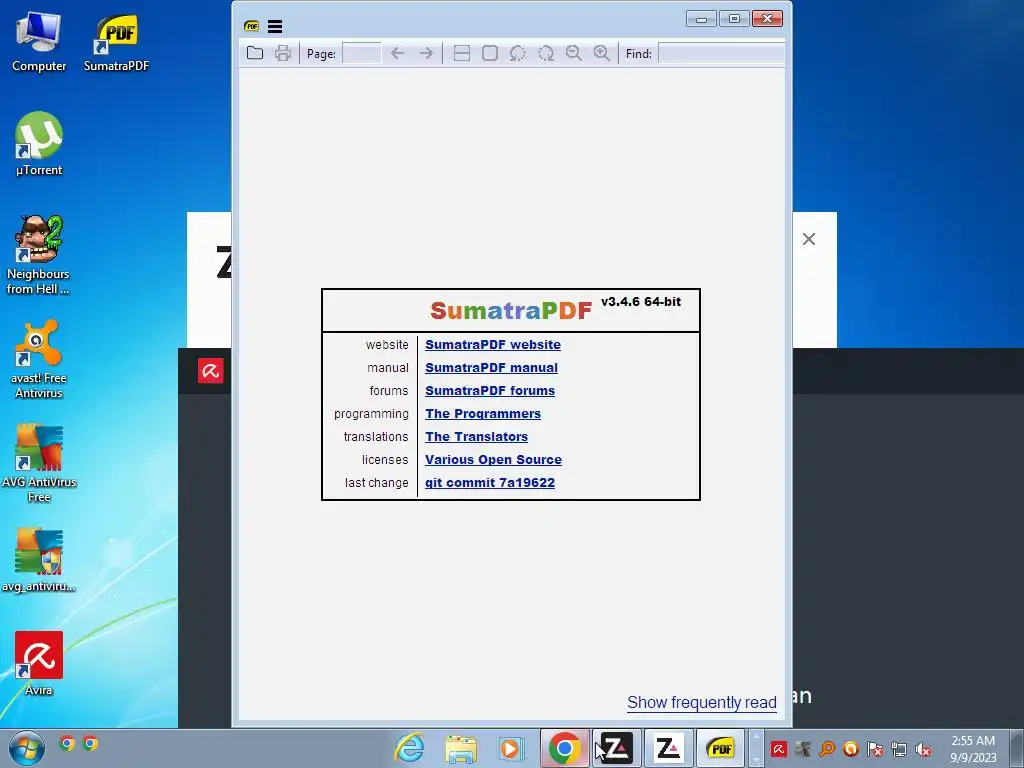Screen dimensions: 1024x768
Task: Switch to white ZoneAlarm taskbar button
Action: point(668,748)
